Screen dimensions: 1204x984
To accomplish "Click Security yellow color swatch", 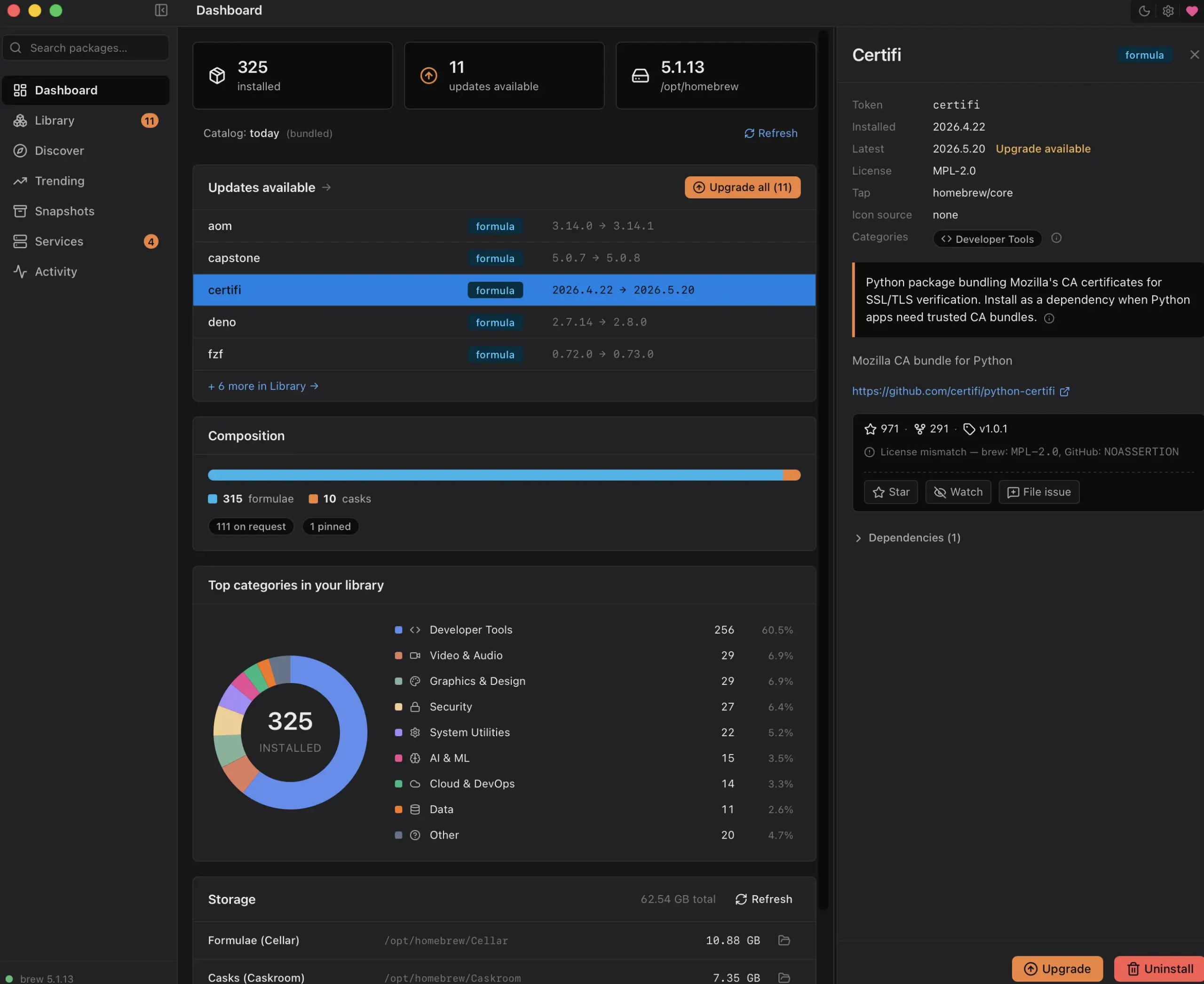I will click(x=398, y=707).
